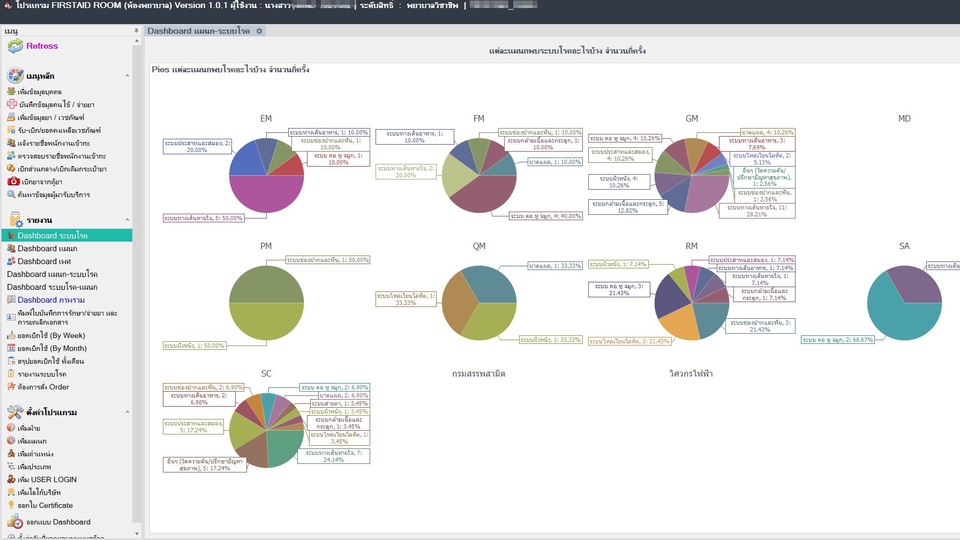Click the magenta slice of the EM pie
The width and height of the screenshot is (960, 540).
pos(266,193)
